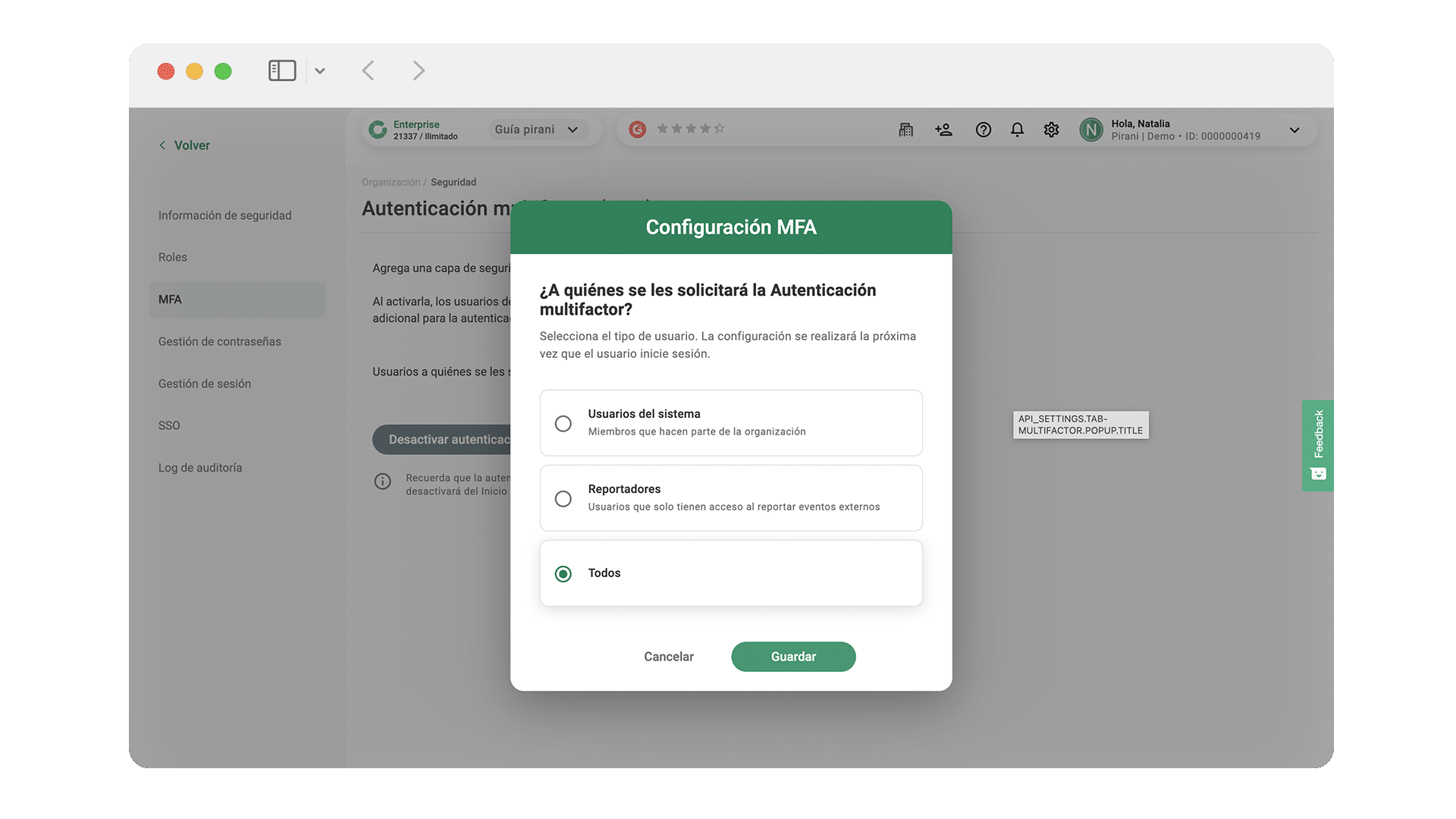Viewport: 1456px width, 819px height.
Task: Open the help question mark icon
Action: point(983,130)
